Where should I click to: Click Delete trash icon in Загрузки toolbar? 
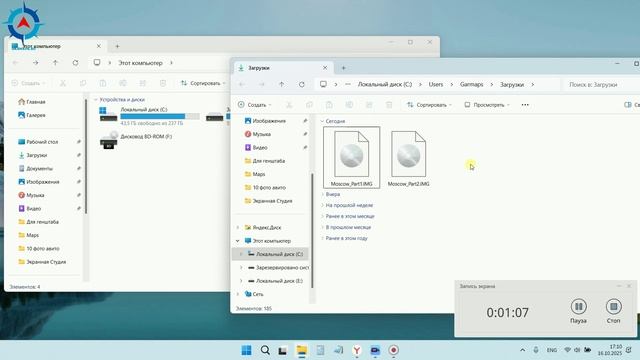[x=389, y=105]
